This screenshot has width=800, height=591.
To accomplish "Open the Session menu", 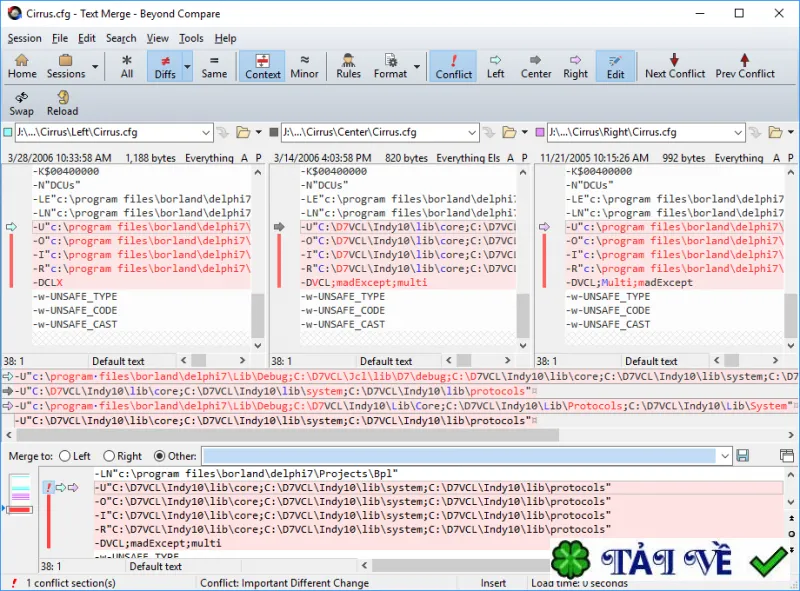I will [x=24, y=38].
